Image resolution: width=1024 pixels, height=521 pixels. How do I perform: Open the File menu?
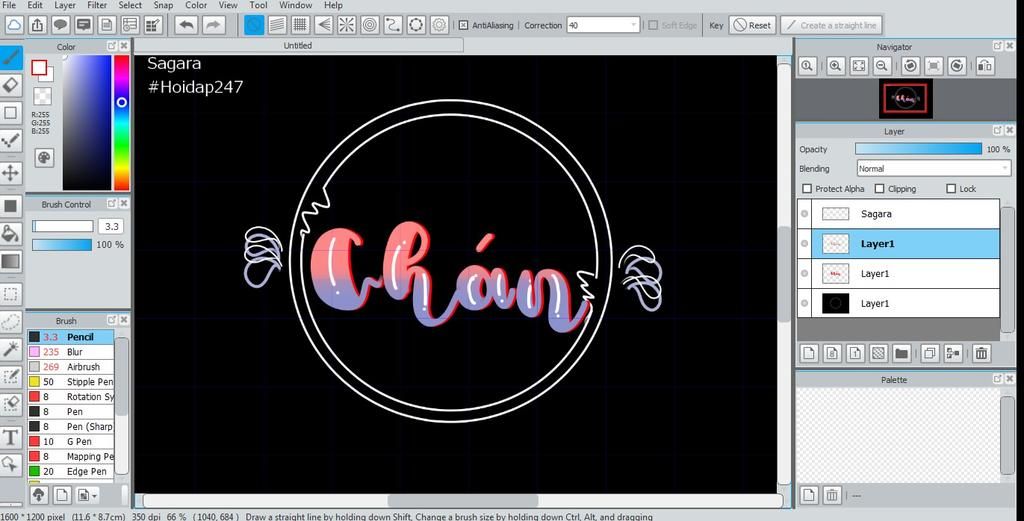click(x=9, y=5)
